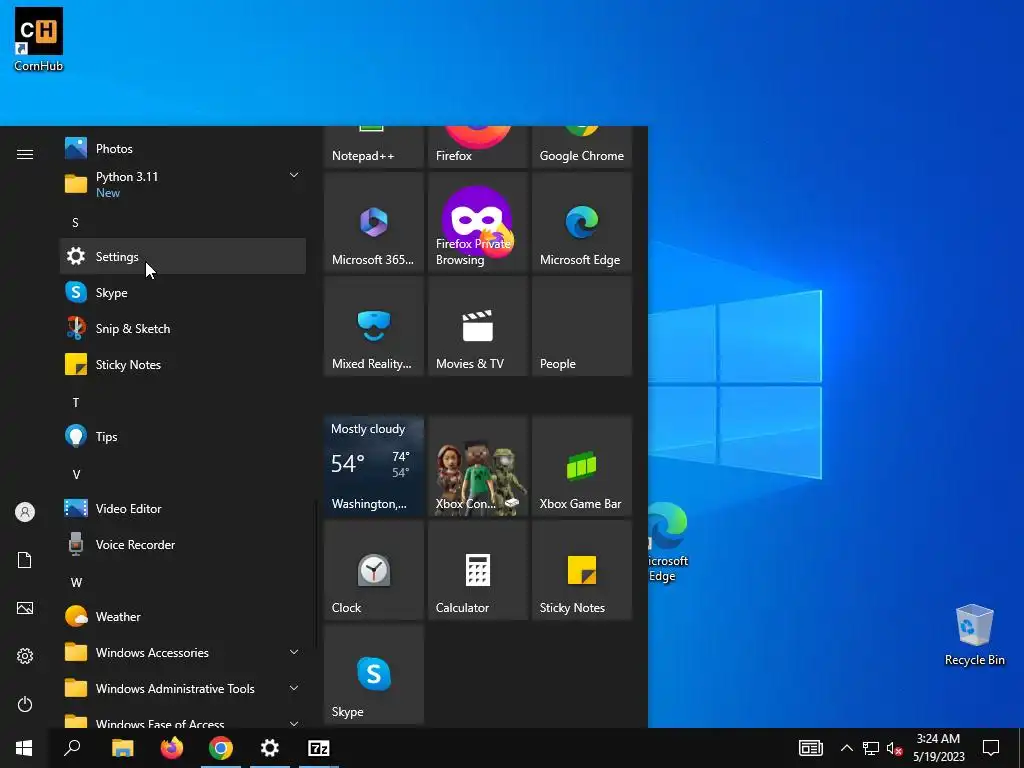The width and height of the screenshot is (1024, 768).
Task: Open the Washington weather live tile
Action: click(x=374, y=466)
